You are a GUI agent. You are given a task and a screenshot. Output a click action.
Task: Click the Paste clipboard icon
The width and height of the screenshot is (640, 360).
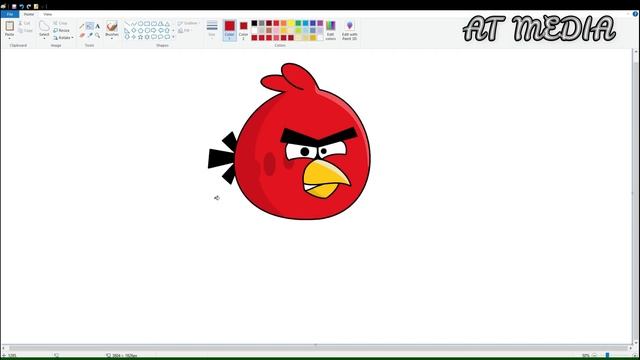(9, 26)
